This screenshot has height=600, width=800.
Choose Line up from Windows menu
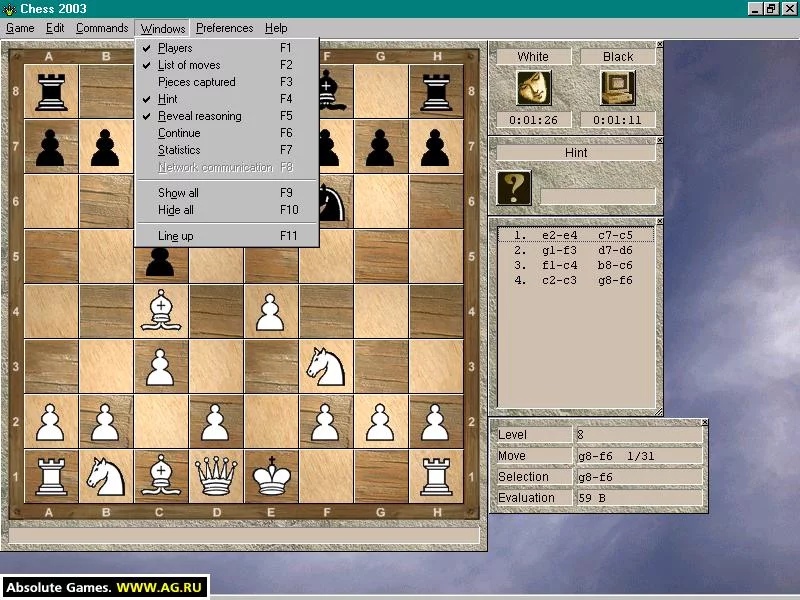(x=227, y=236)
